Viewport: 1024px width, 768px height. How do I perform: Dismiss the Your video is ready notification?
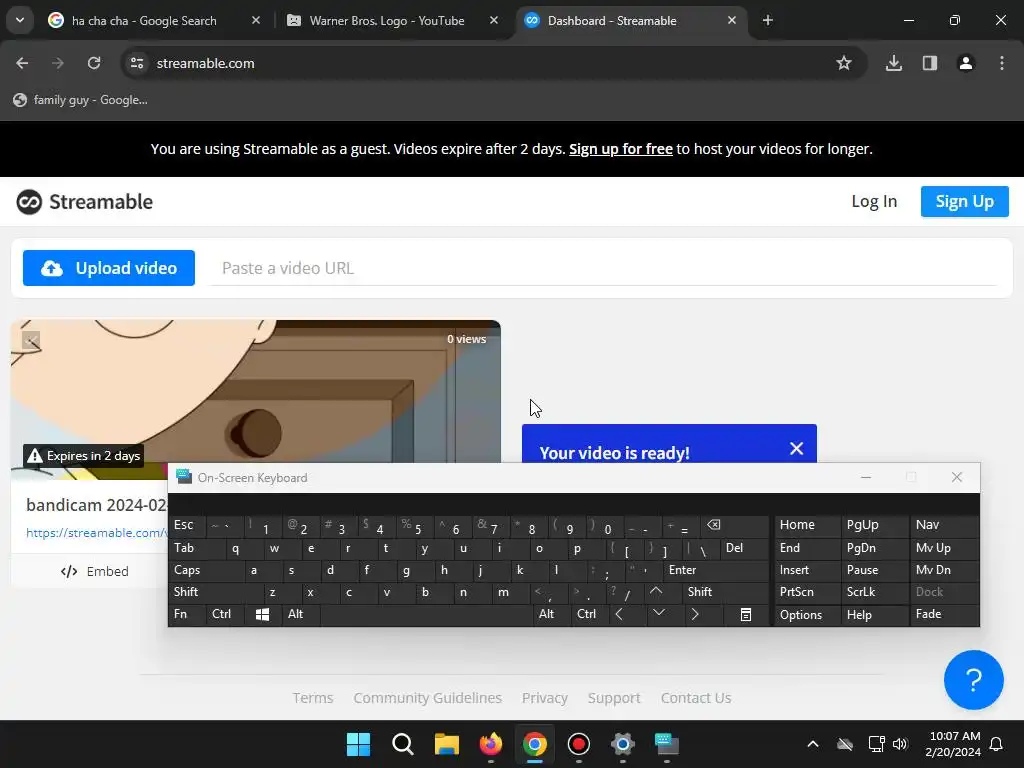pyautogui.click(x=796, y=449)
